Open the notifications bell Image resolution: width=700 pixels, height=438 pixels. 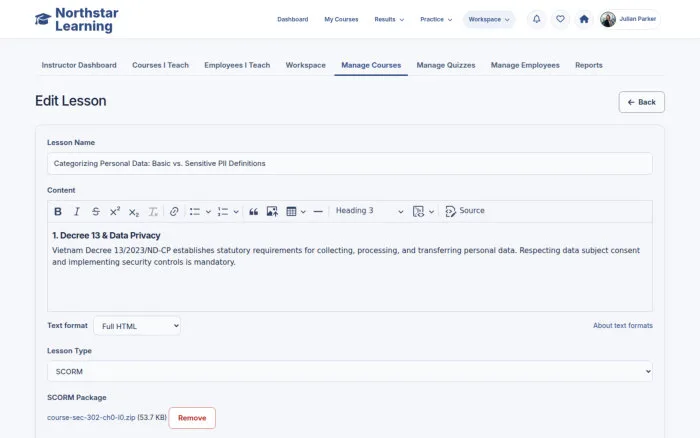pyautogui.click(x=537, y=19)
